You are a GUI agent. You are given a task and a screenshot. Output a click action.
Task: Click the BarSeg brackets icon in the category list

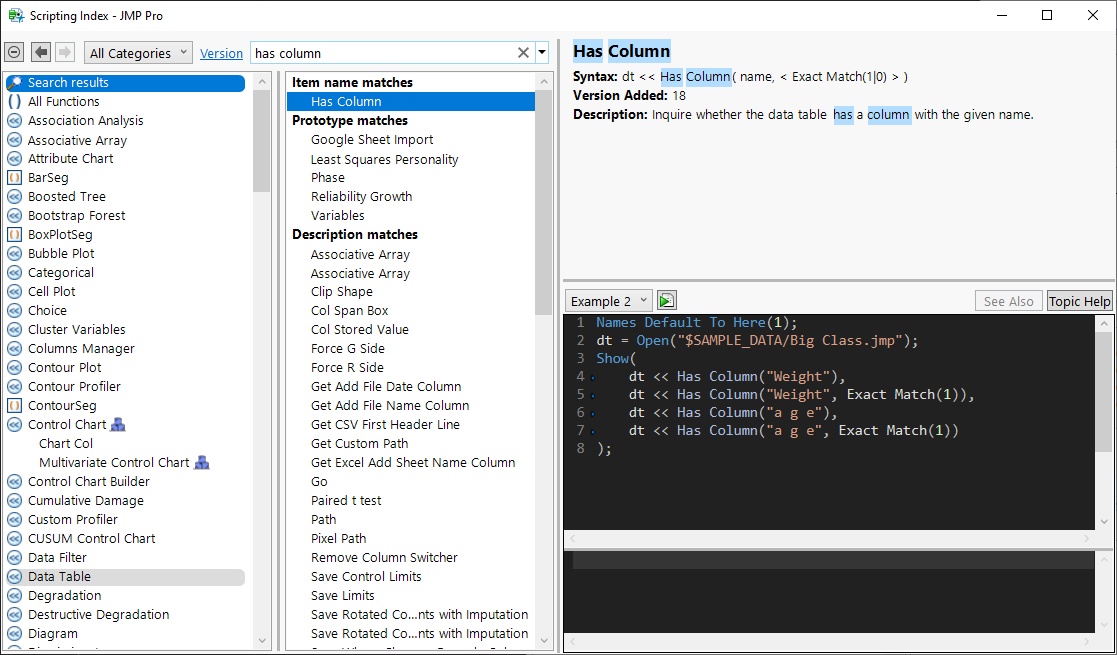[15, 178]
